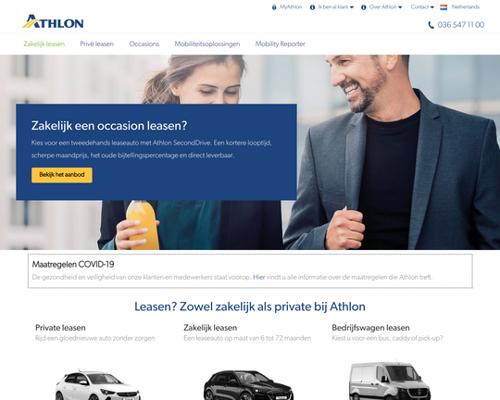Click the Bekijk het aanbod button
The height and width of the screenshot is (400, 500).
click(62, 175)
